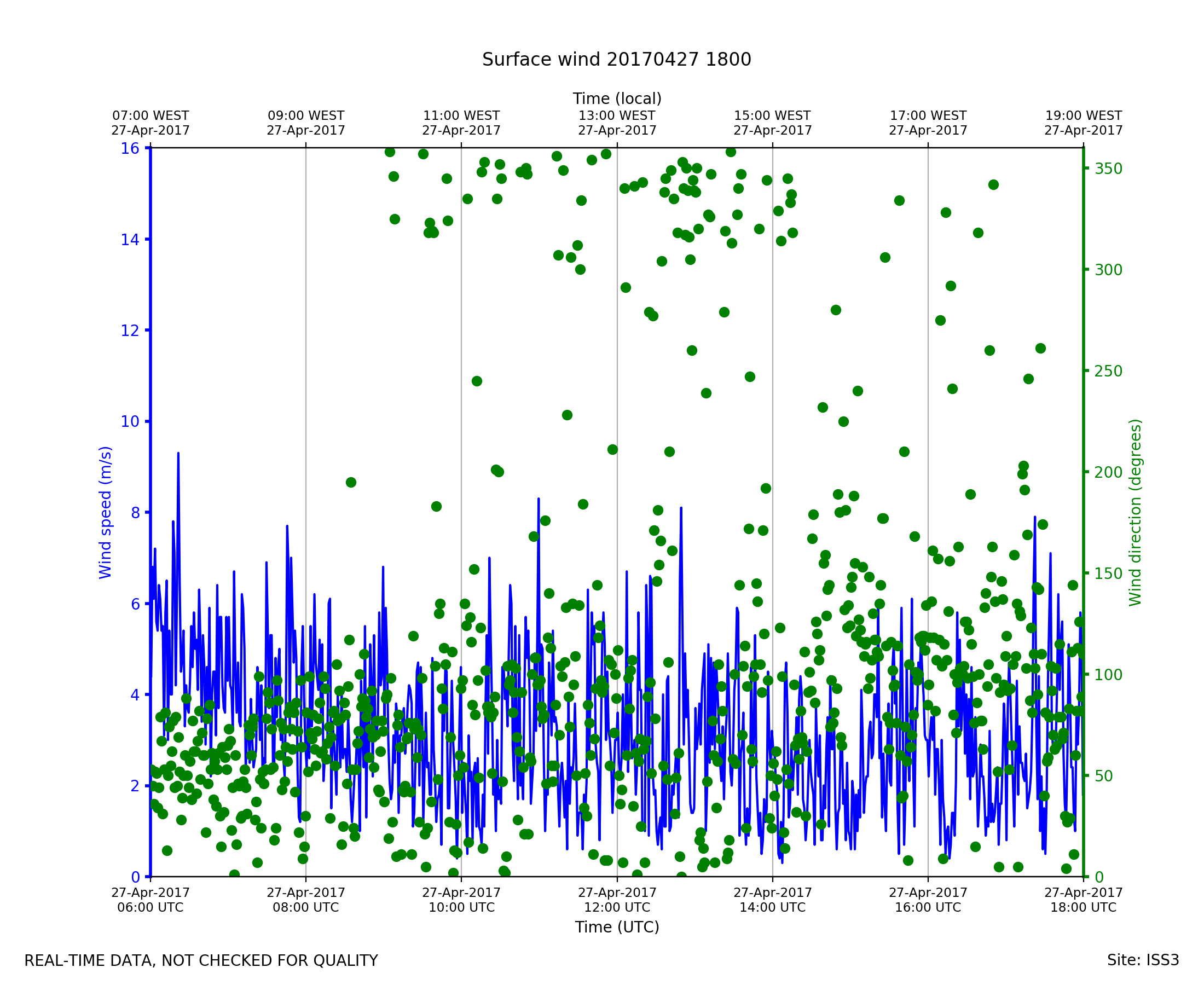Click the 'Surface wind 20170427 1800' chart title
Screen dimensions: 1204x985
(616, 60)
